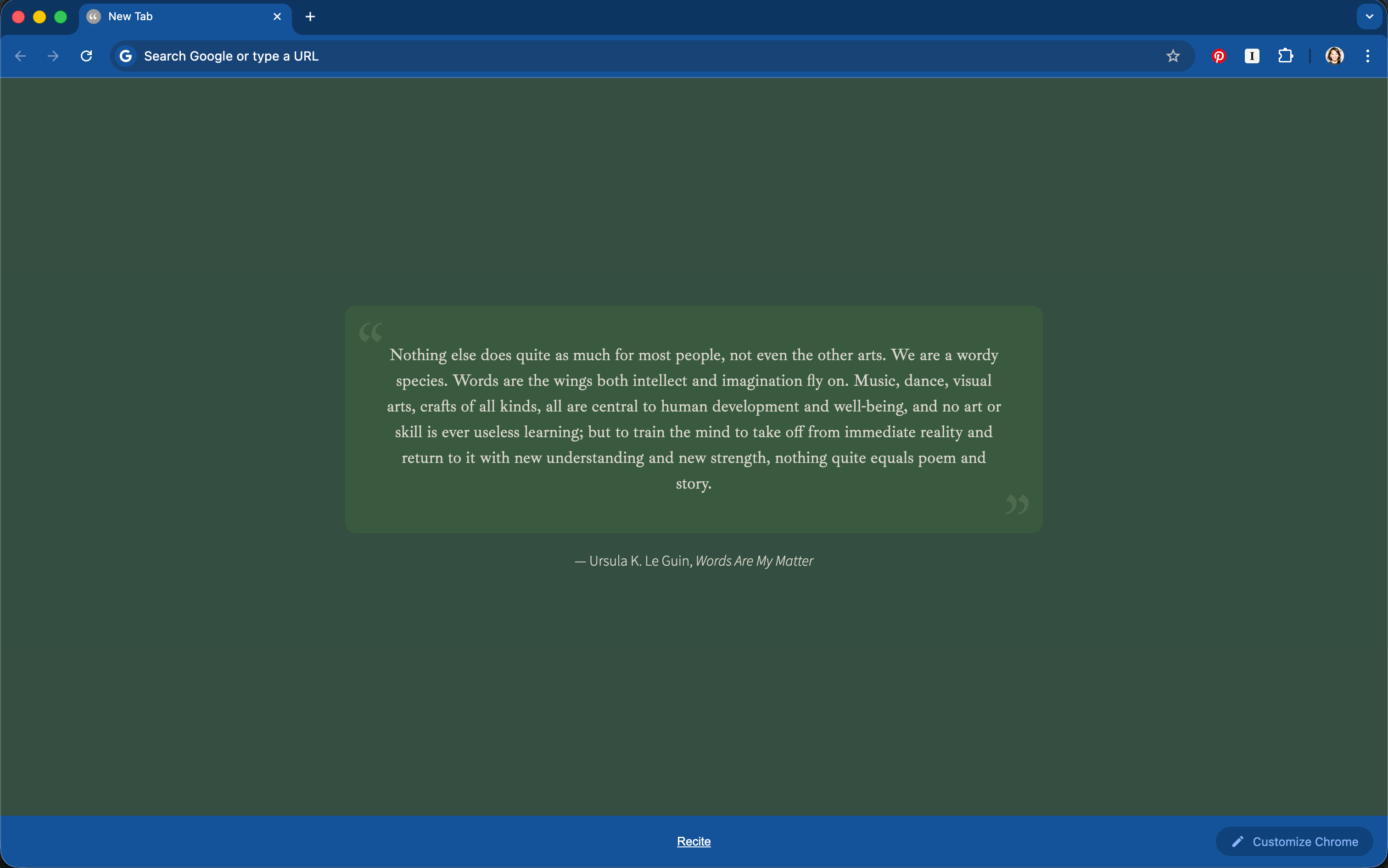
Task: Open the Chrome three-dot menu
Action: [1367, 56]
